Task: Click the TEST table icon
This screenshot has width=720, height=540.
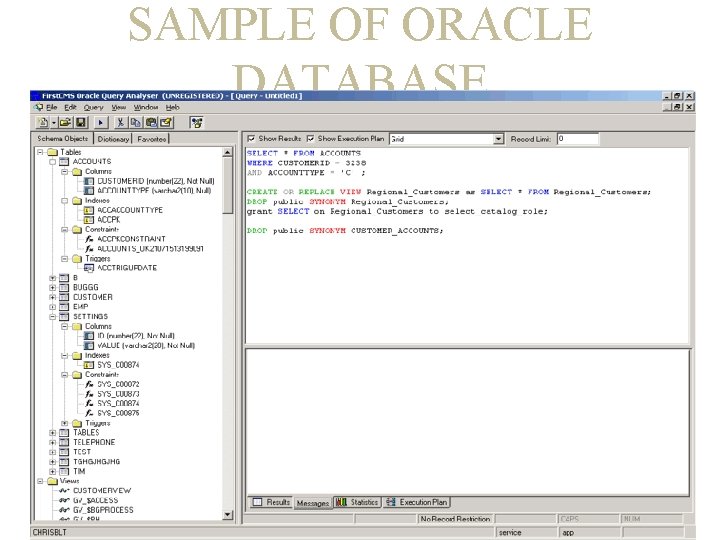Action: click(64, 452)
